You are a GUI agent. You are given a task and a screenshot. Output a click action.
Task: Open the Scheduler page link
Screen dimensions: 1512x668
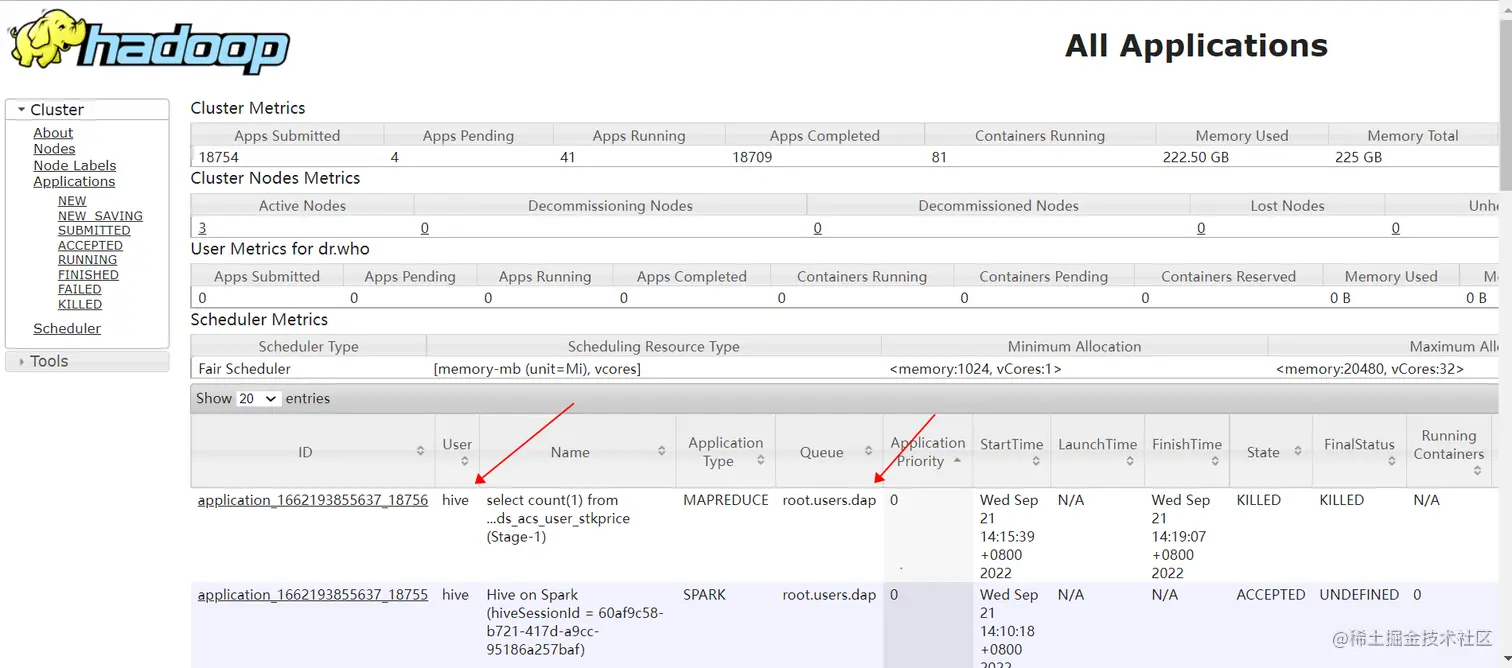click(67, 328)
